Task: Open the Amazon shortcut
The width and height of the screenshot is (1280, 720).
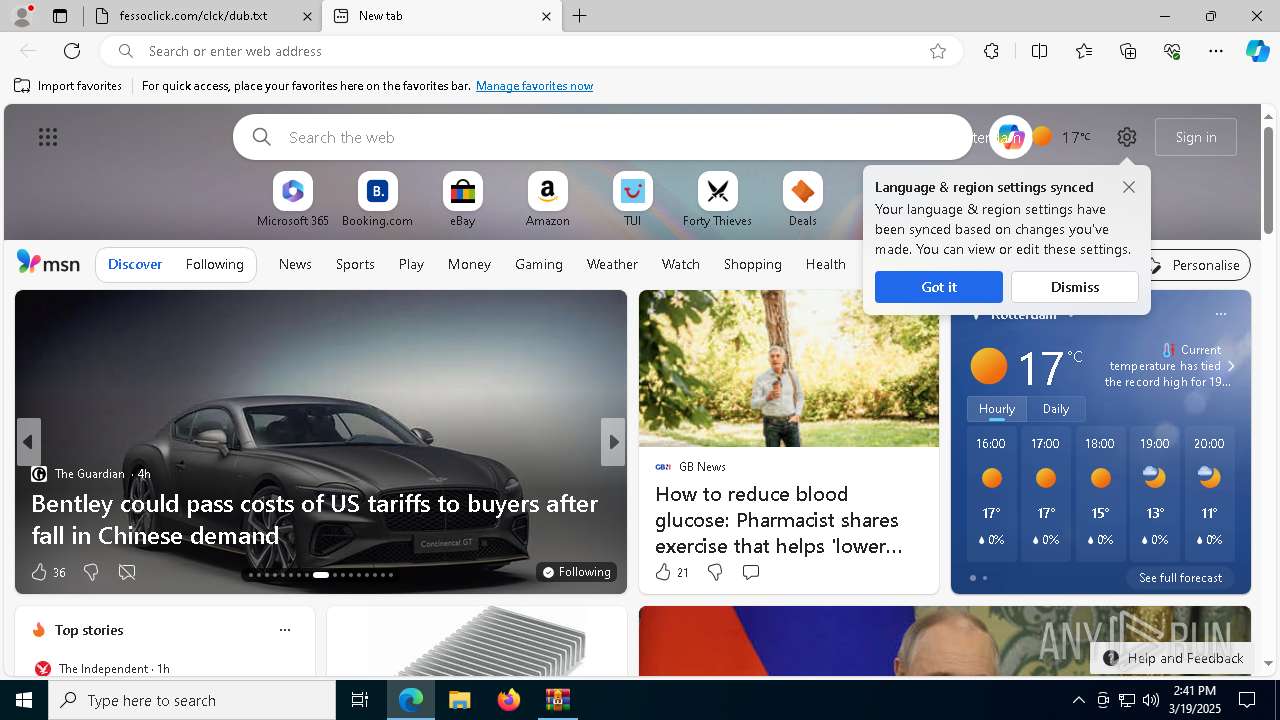Action: 547,200
